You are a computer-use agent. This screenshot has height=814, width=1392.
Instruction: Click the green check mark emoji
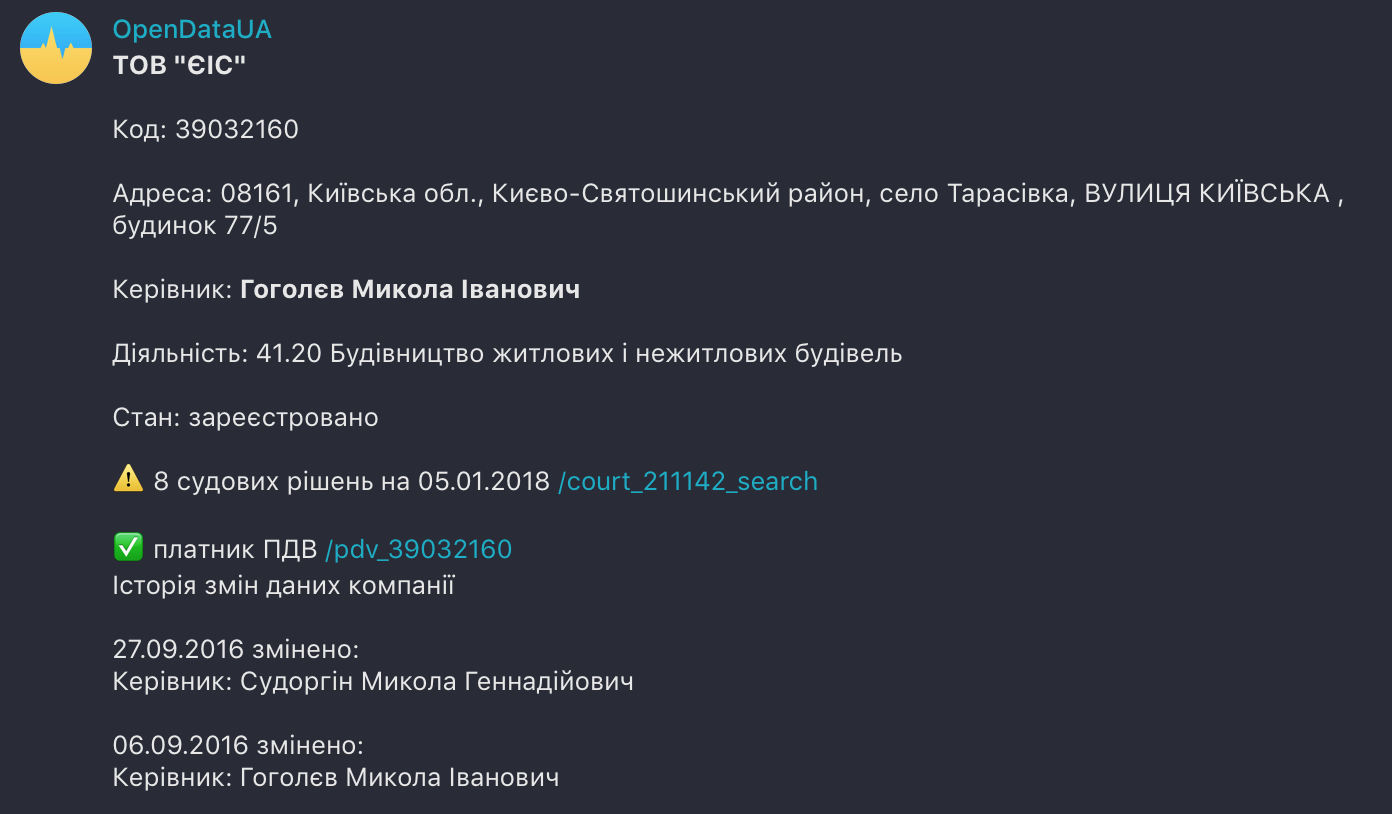pyautogui.click(x=128, y=548)
